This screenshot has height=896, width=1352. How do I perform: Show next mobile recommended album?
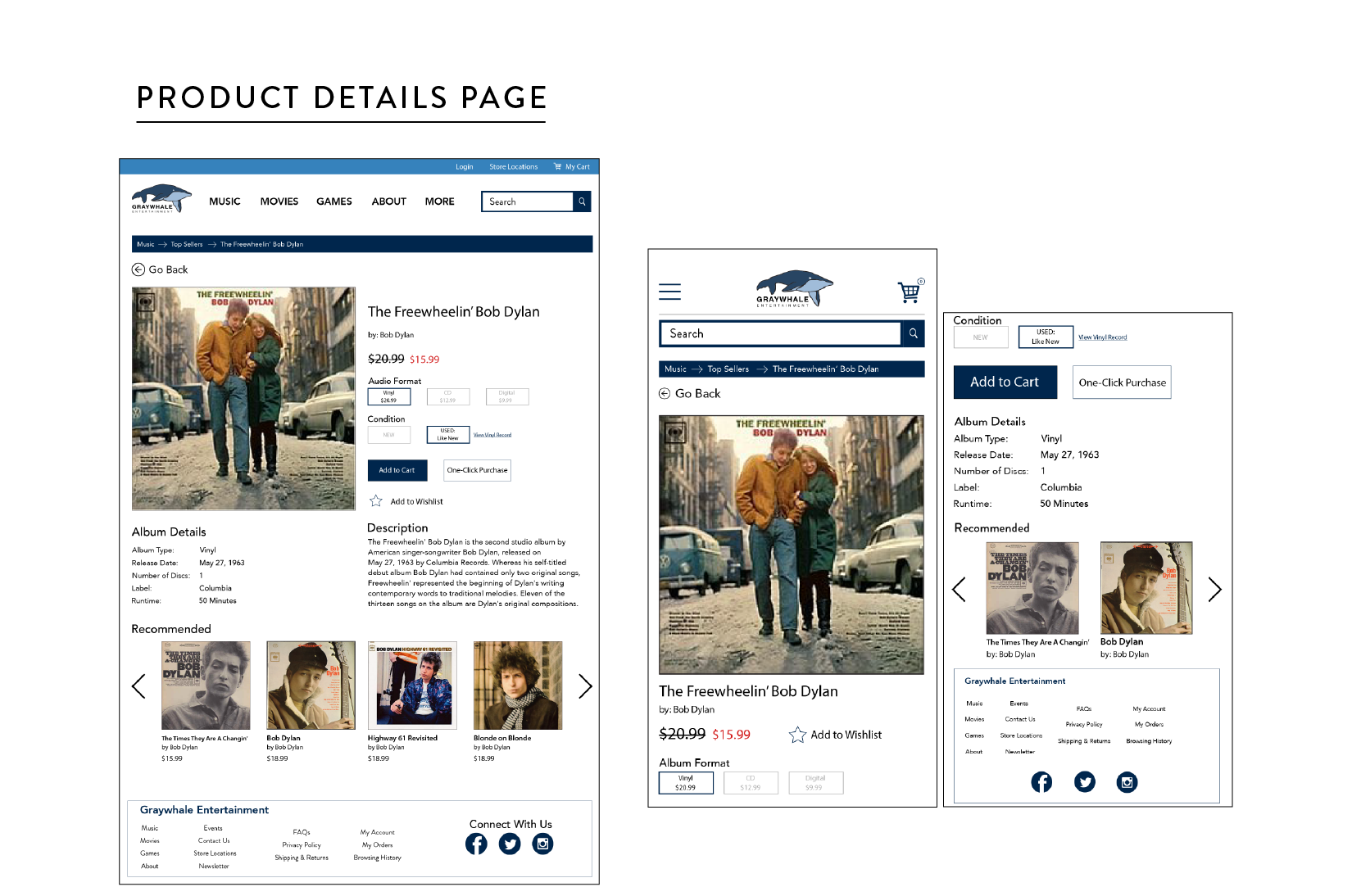click(x=1215, y=589)
